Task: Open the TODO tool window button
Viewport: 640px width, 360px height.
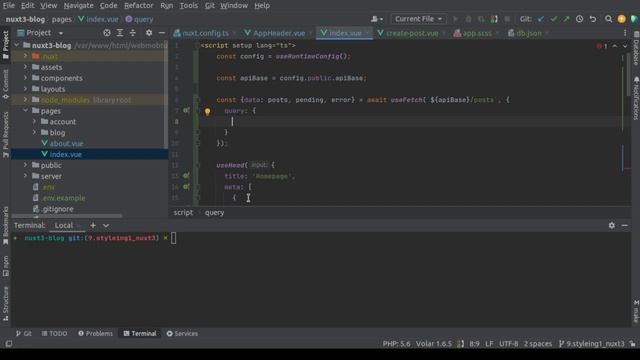Action: [x=54, y=333]
